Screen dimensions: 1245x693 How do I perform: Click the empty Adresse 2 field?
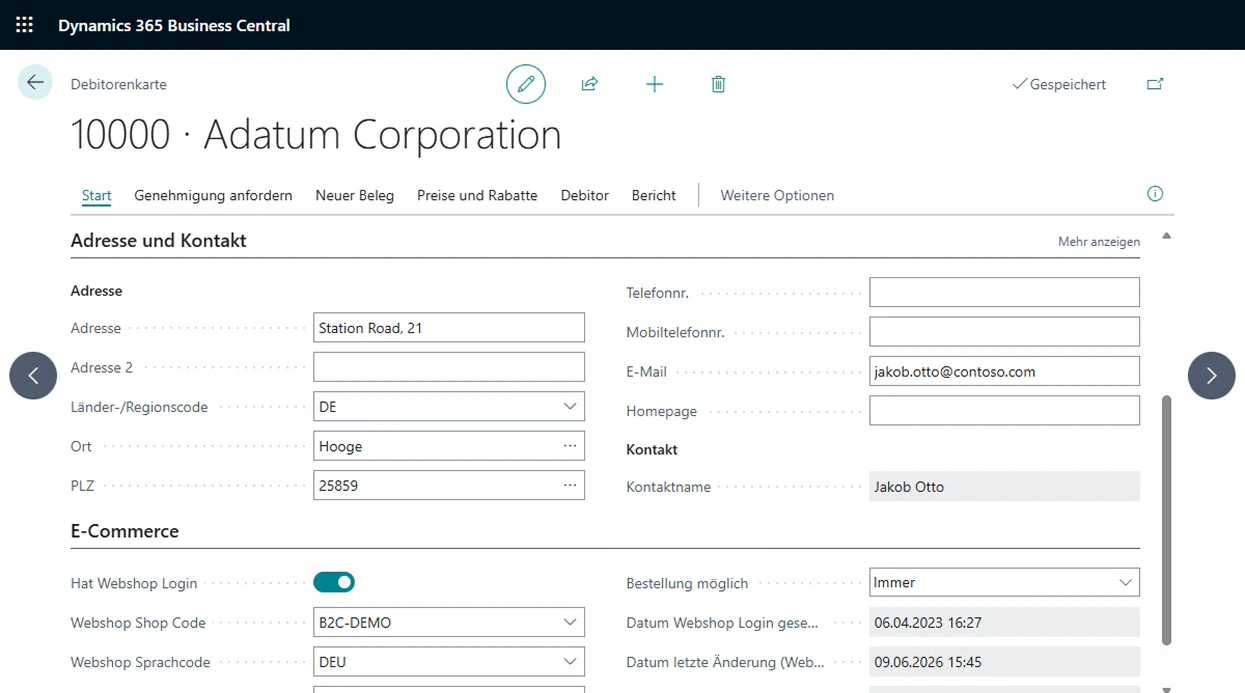[x=449, y=367]
